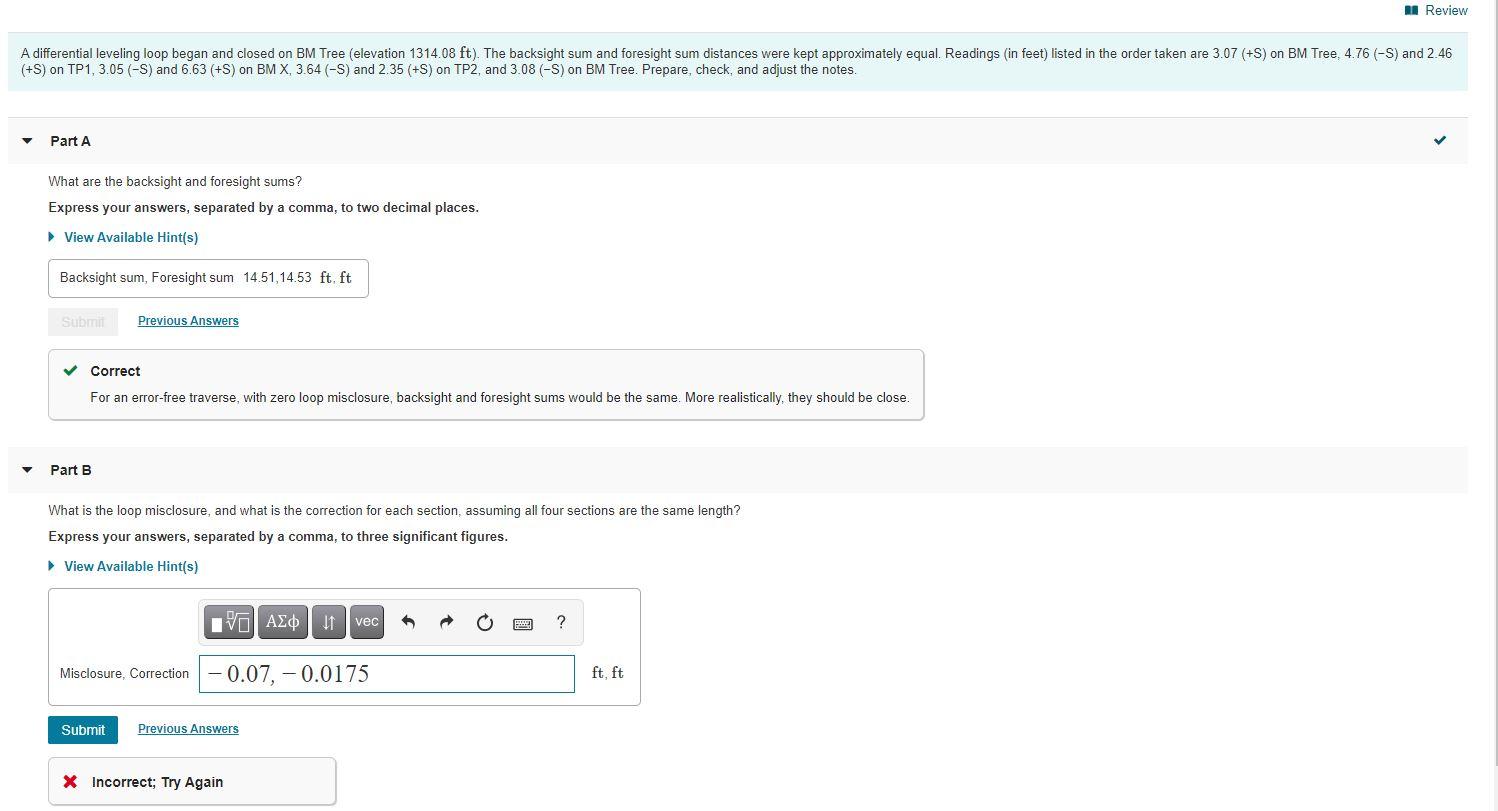Open keyboard shortcuts icon in equation editor
Screen dimensions: 1498x811
coord(522,622)
